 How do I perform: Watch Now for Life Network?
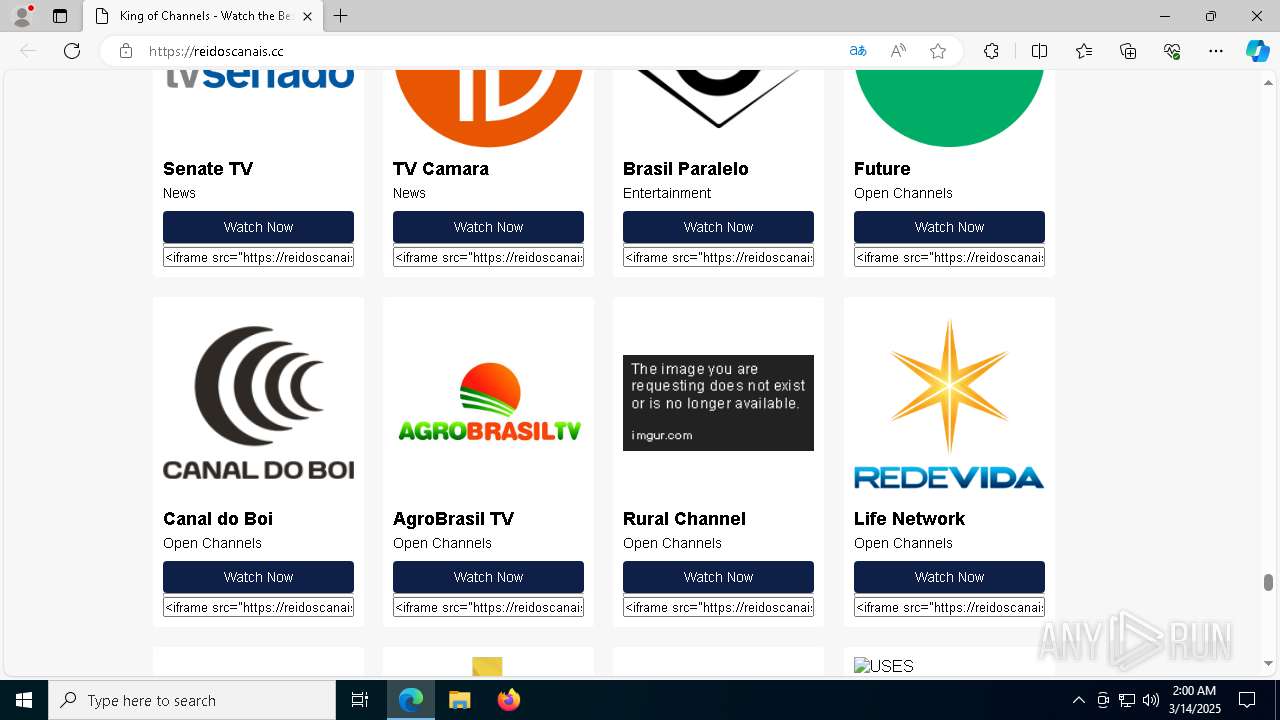point(949,577)
